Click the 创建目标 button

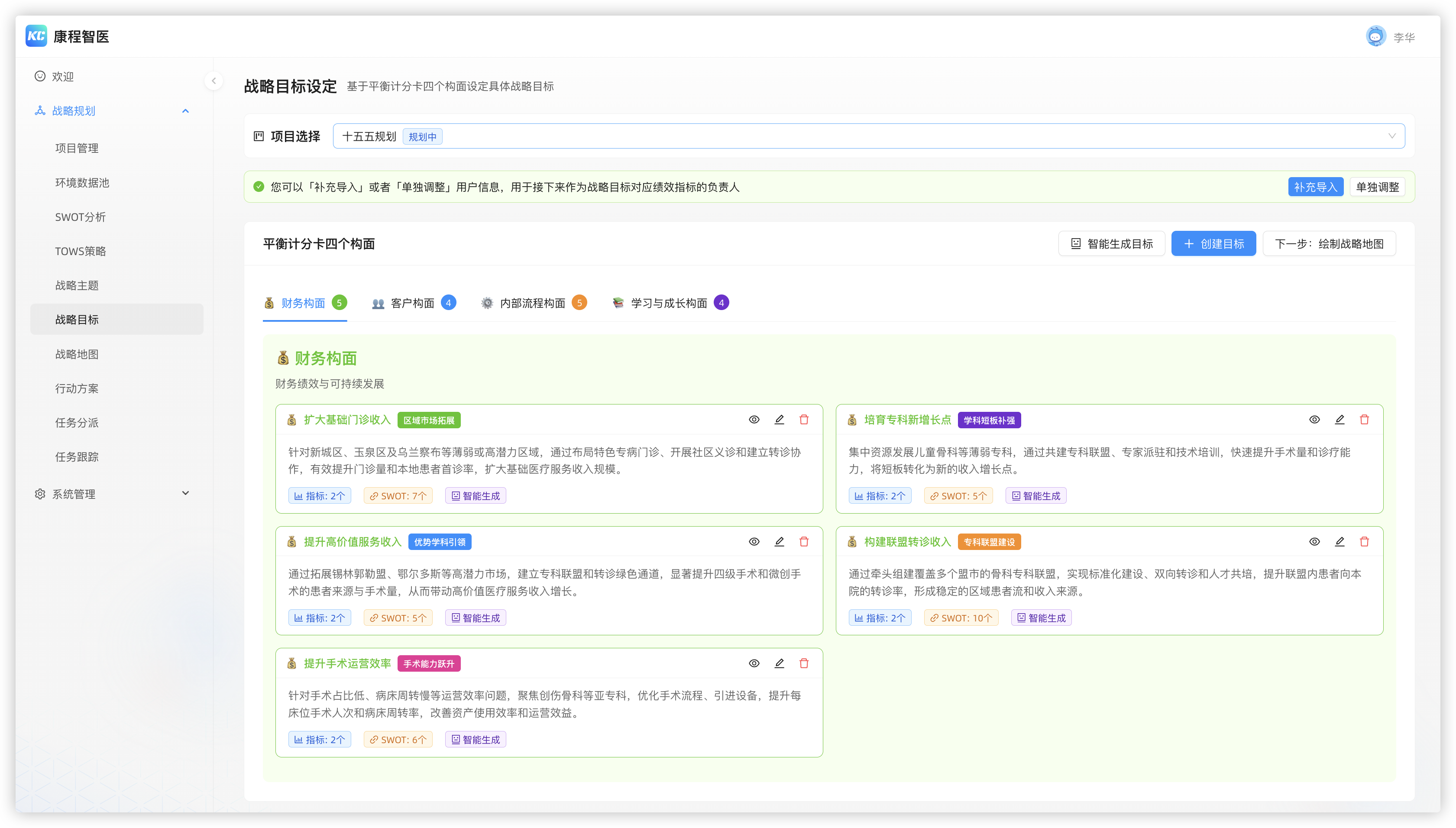(1213, 244)
